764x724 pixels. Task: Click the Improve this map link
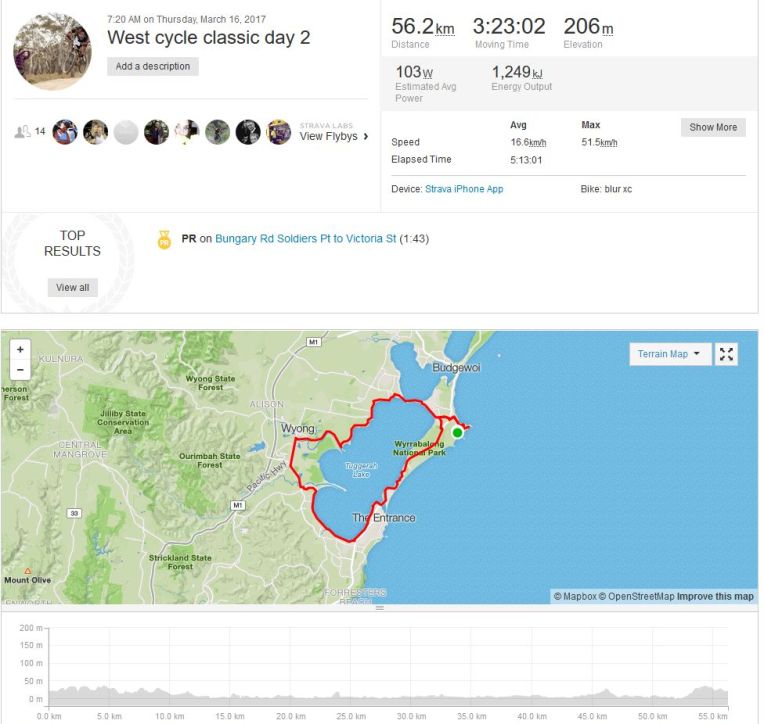click(x=715, y=597)
